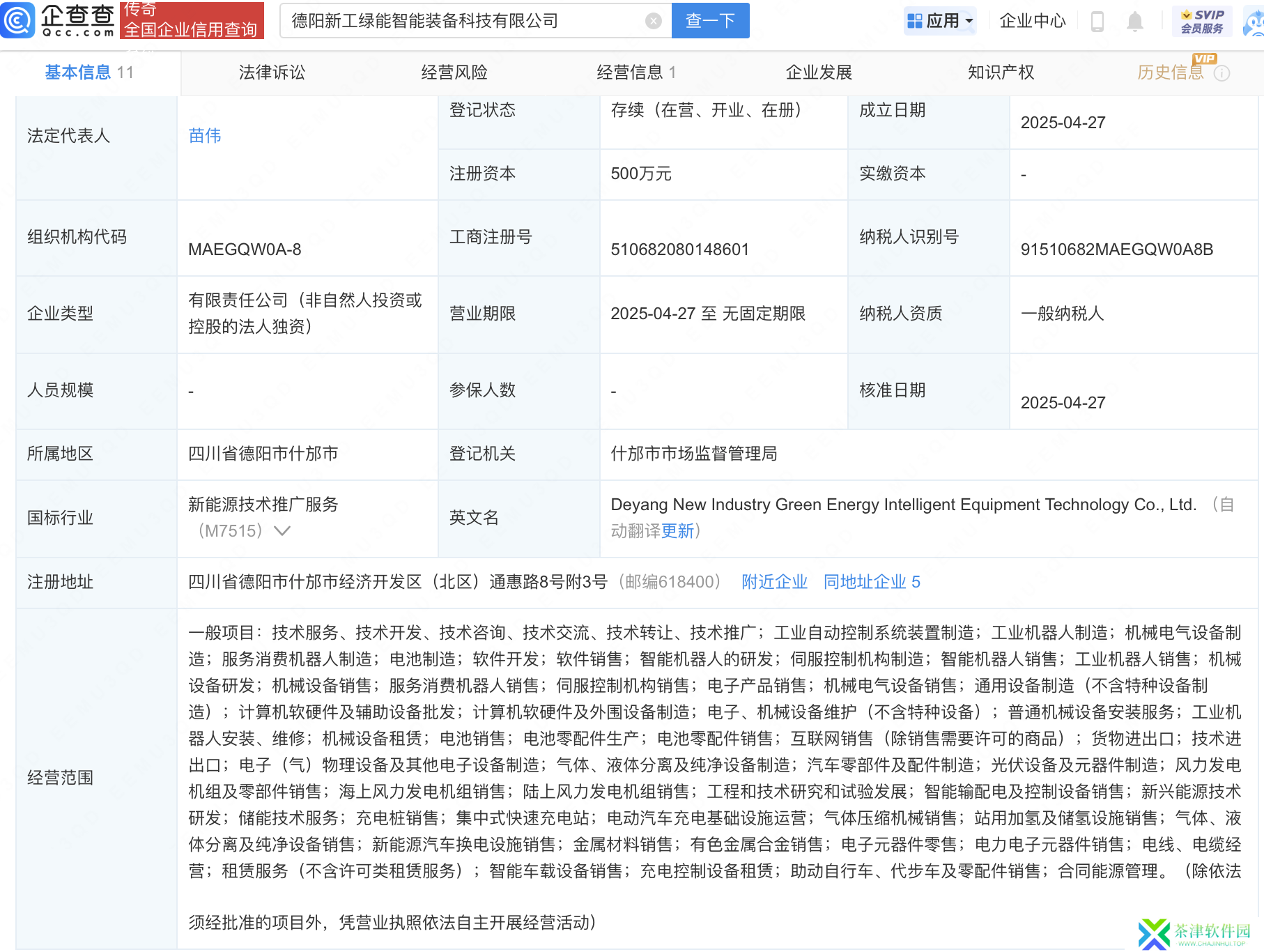Open 企业中心 link

click(x=1033, y=21)
